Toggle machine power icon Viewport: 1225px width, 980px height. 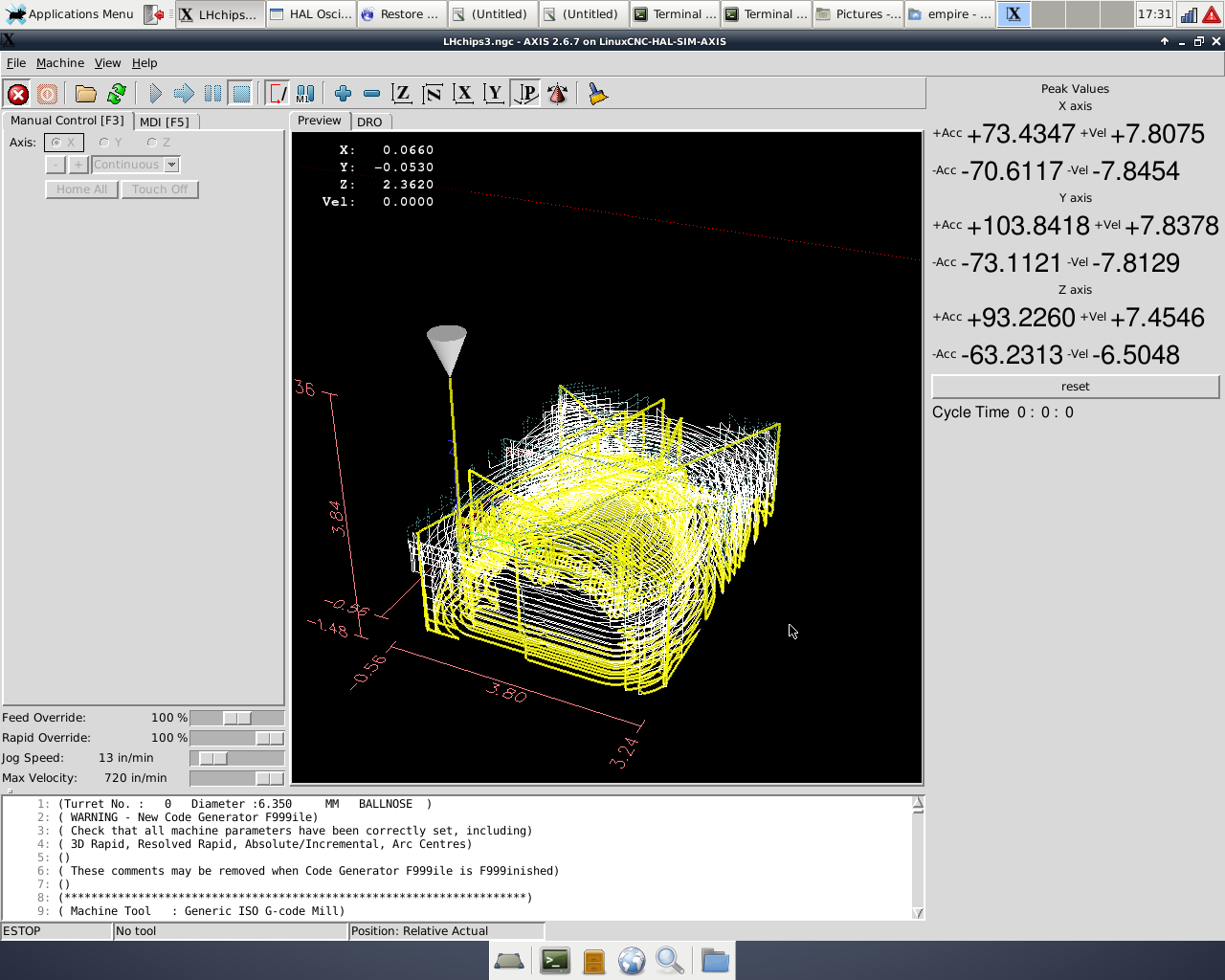pos(47,94)
